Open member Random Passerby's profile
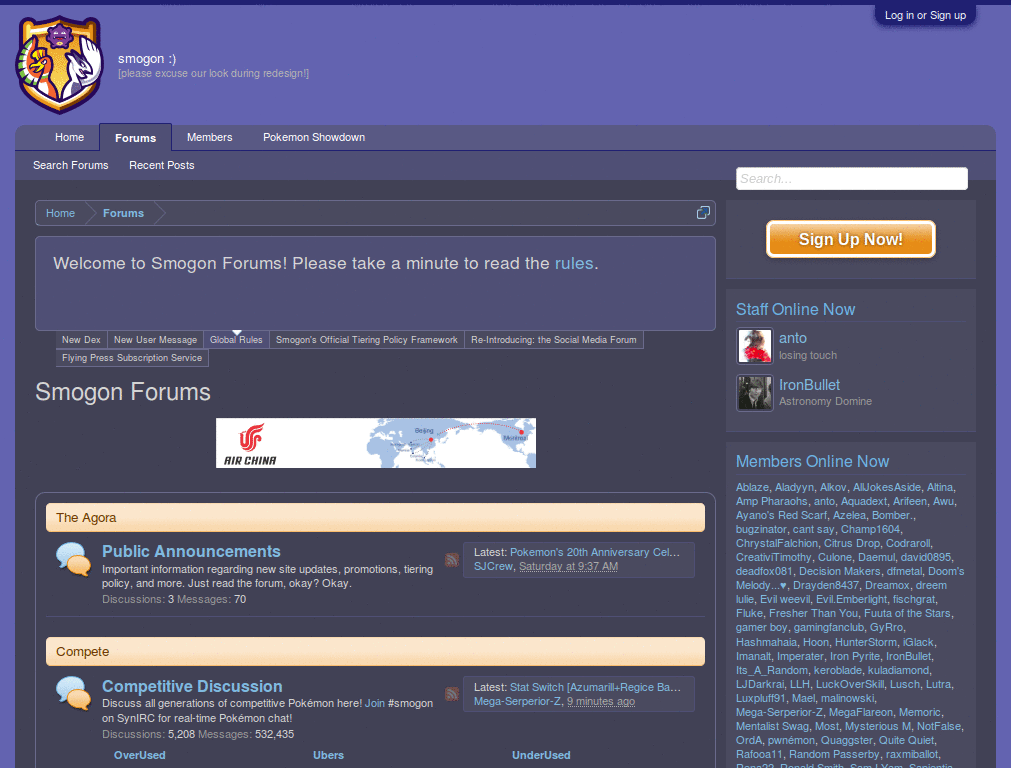This screenshot has height=768, width=1024. [x=834, y=754]
